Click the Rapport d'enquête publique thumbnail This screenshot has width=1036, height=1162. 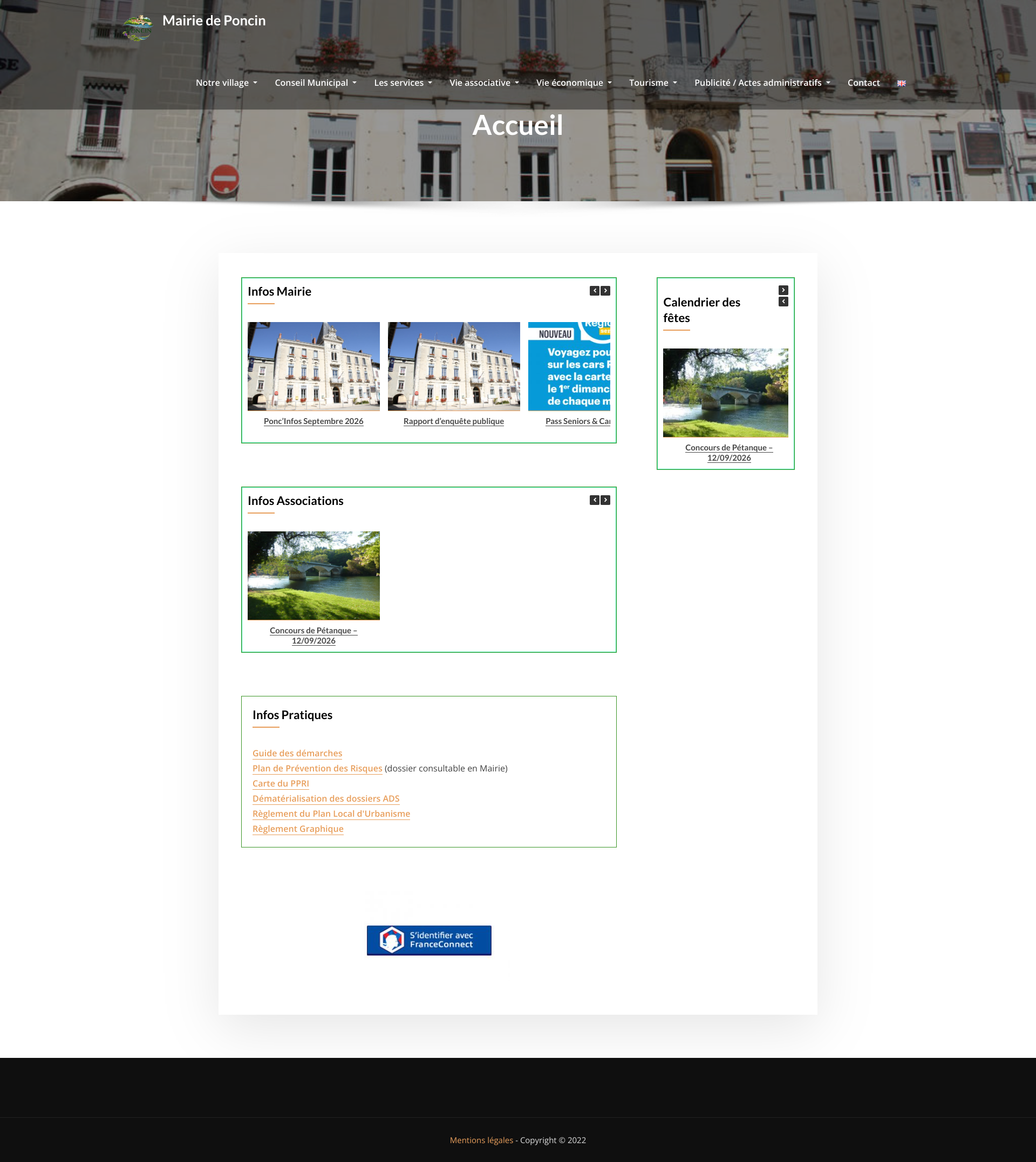click(454, 366)
